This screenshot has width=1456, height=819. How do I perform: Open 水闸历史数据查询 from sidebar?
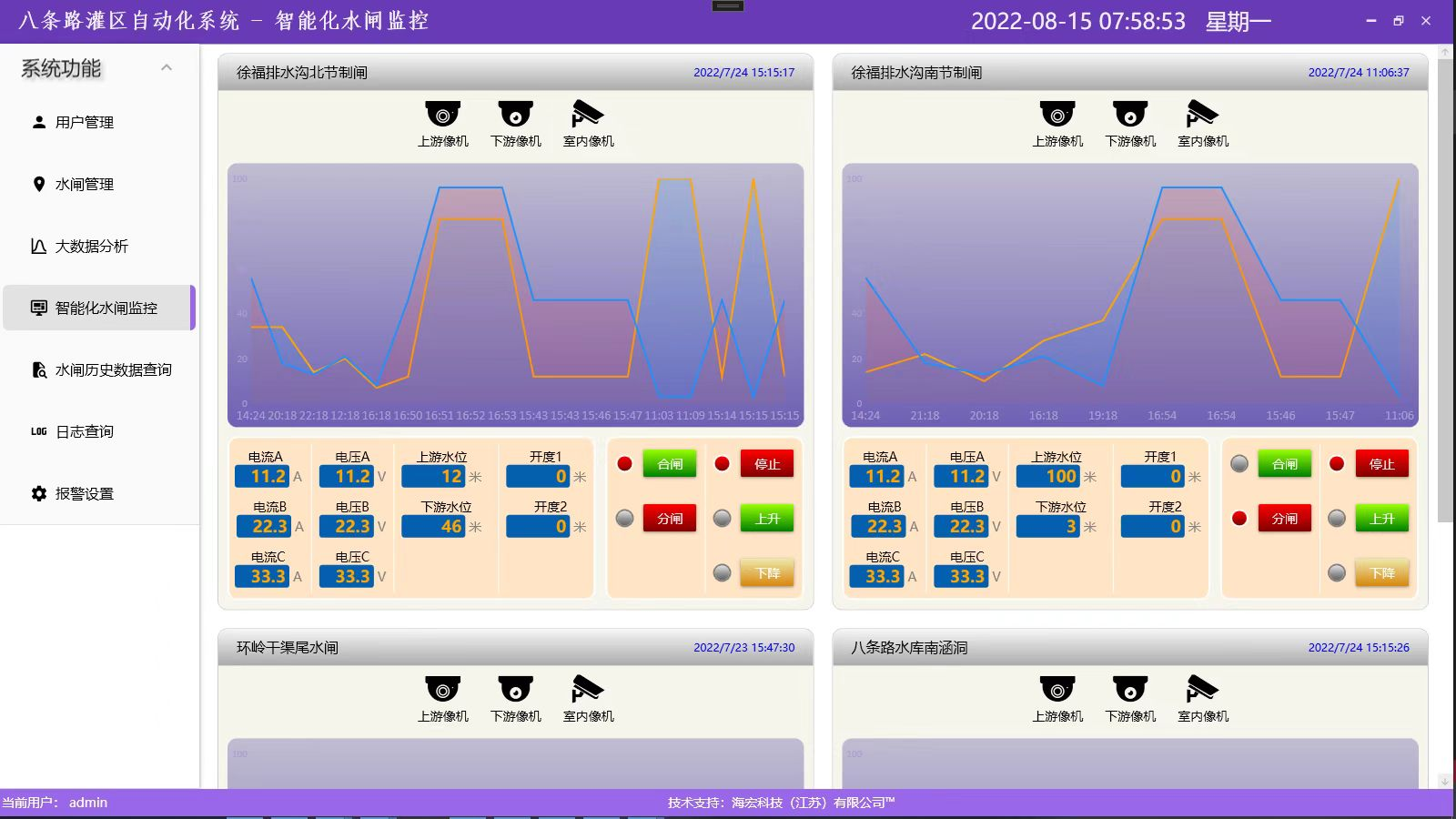pyautogui.click(x=113, y=369)
